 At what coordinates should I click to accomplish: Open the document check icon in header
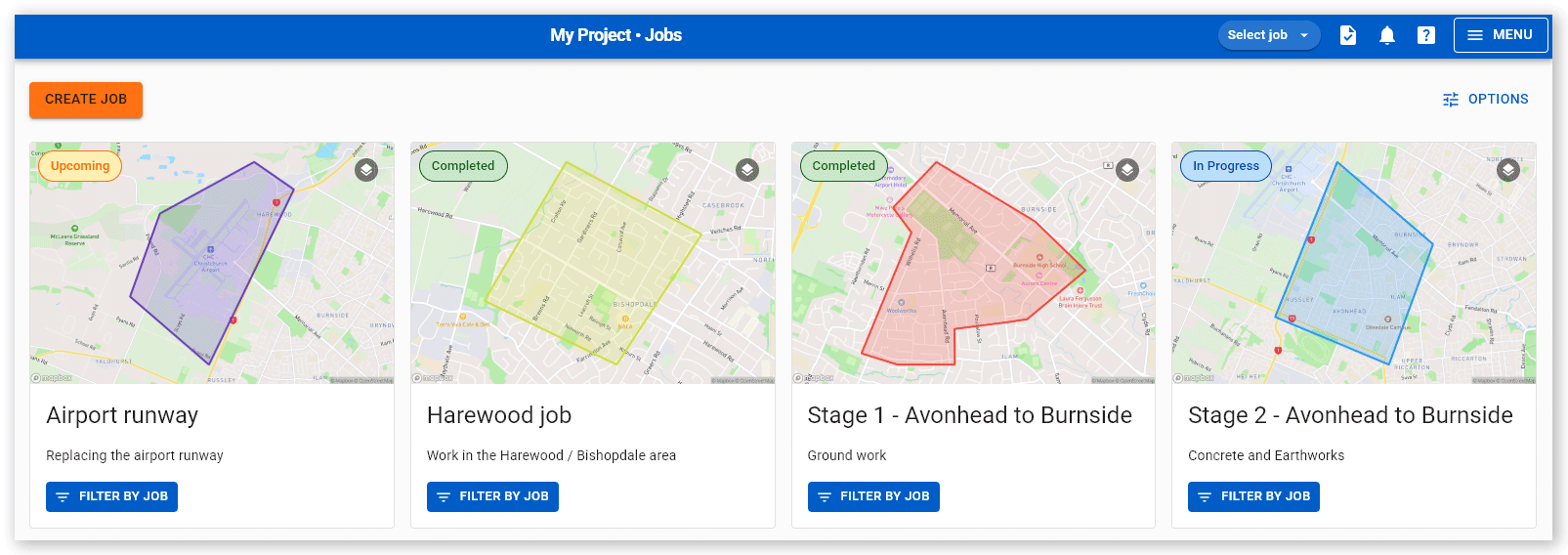(x=1347, y=35)
